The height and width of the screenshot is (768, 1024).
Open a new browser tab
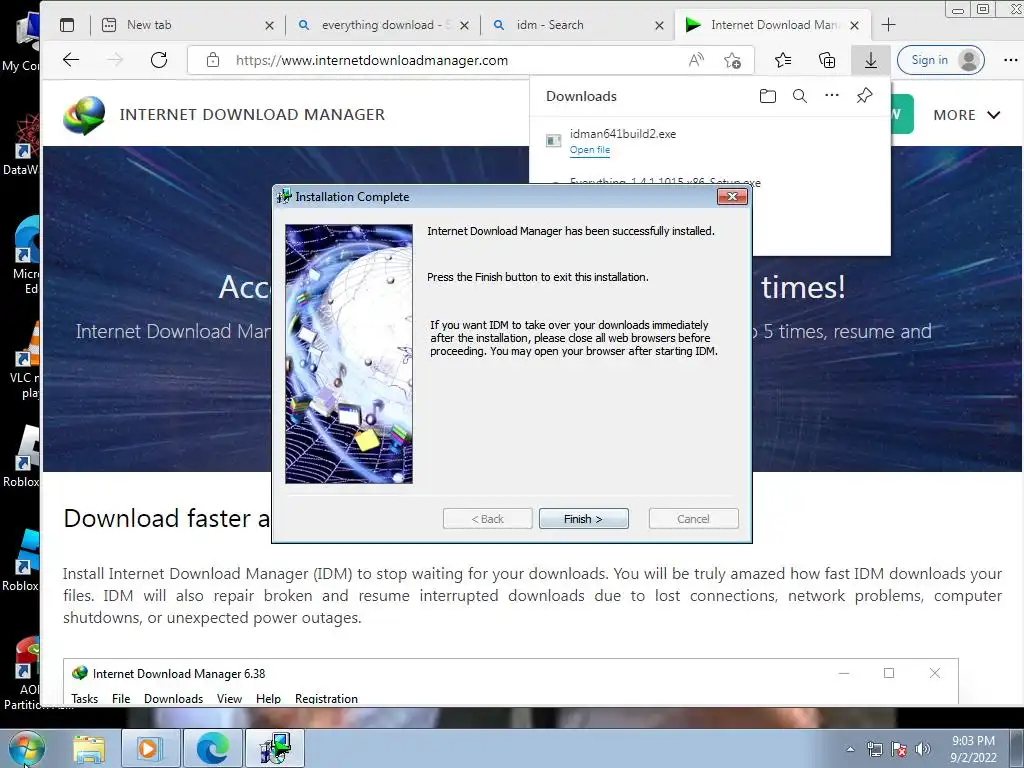pyautogui.click(x=888, y=25)
